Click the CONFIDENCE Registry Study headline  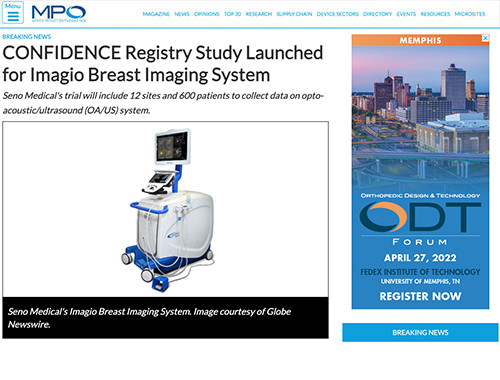click(163, 64)
